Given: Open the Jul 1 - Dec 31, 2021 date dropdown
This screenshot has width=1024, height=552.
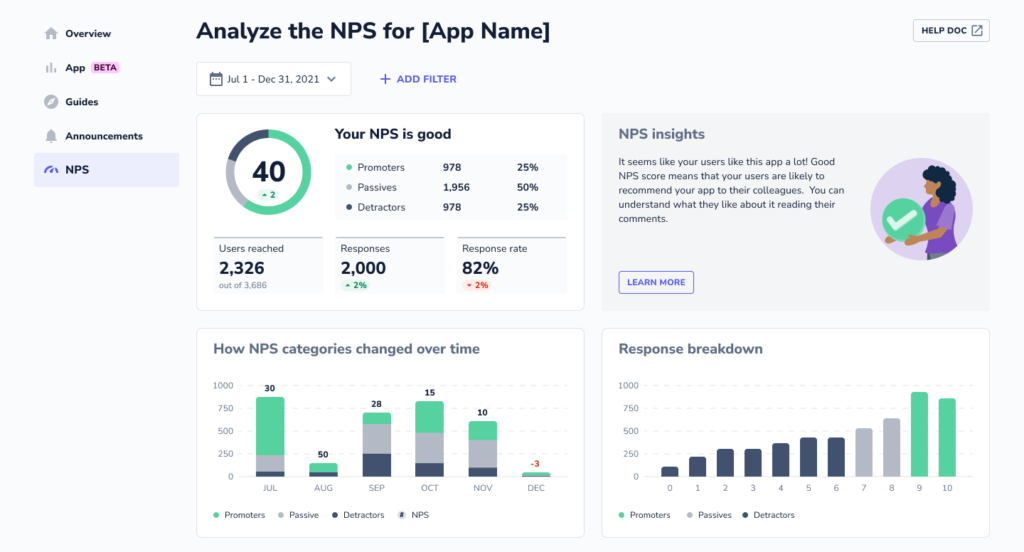Looking at the screenshot, I should 274,79.
